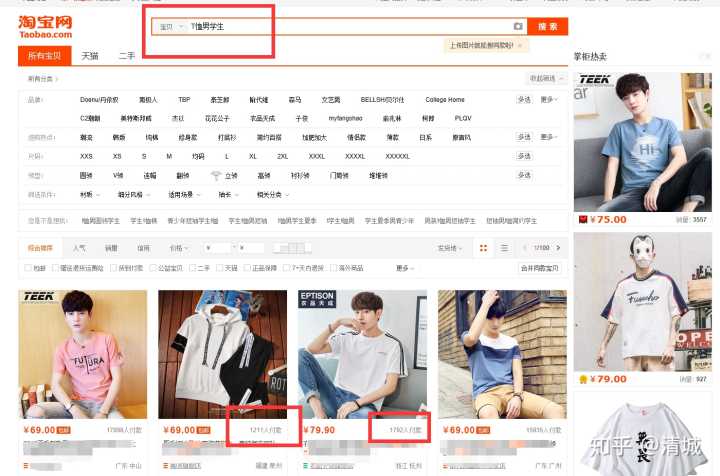
Task: Check the 天猫 checkbox in filter row
Action: 219,268
